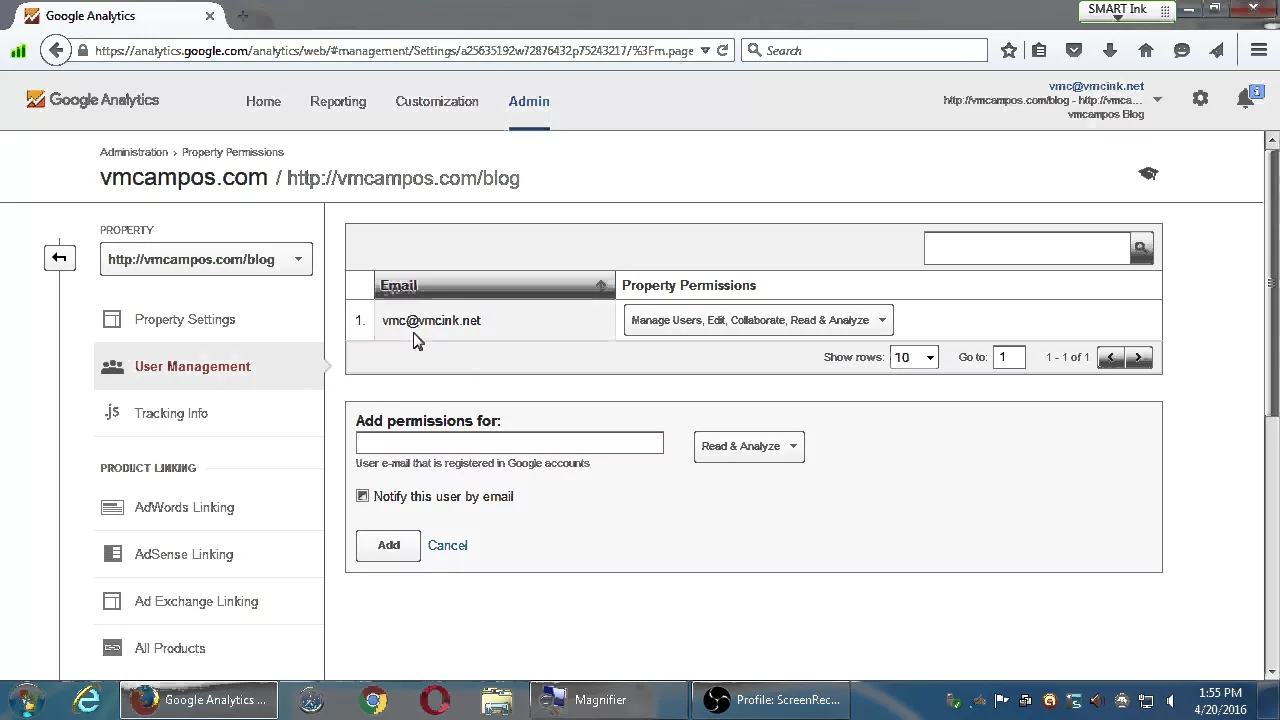The image size is (1280, 720).
Task: Click the Administration breadcrumb link
Action: pyautogui.click(x=134, y=152)
